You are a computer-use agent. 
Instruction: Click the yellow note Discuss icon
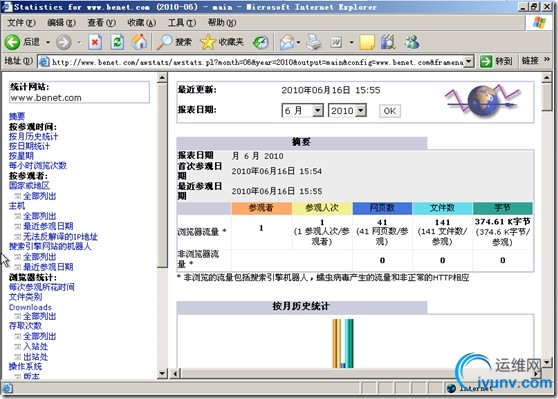tap(367, 42)
